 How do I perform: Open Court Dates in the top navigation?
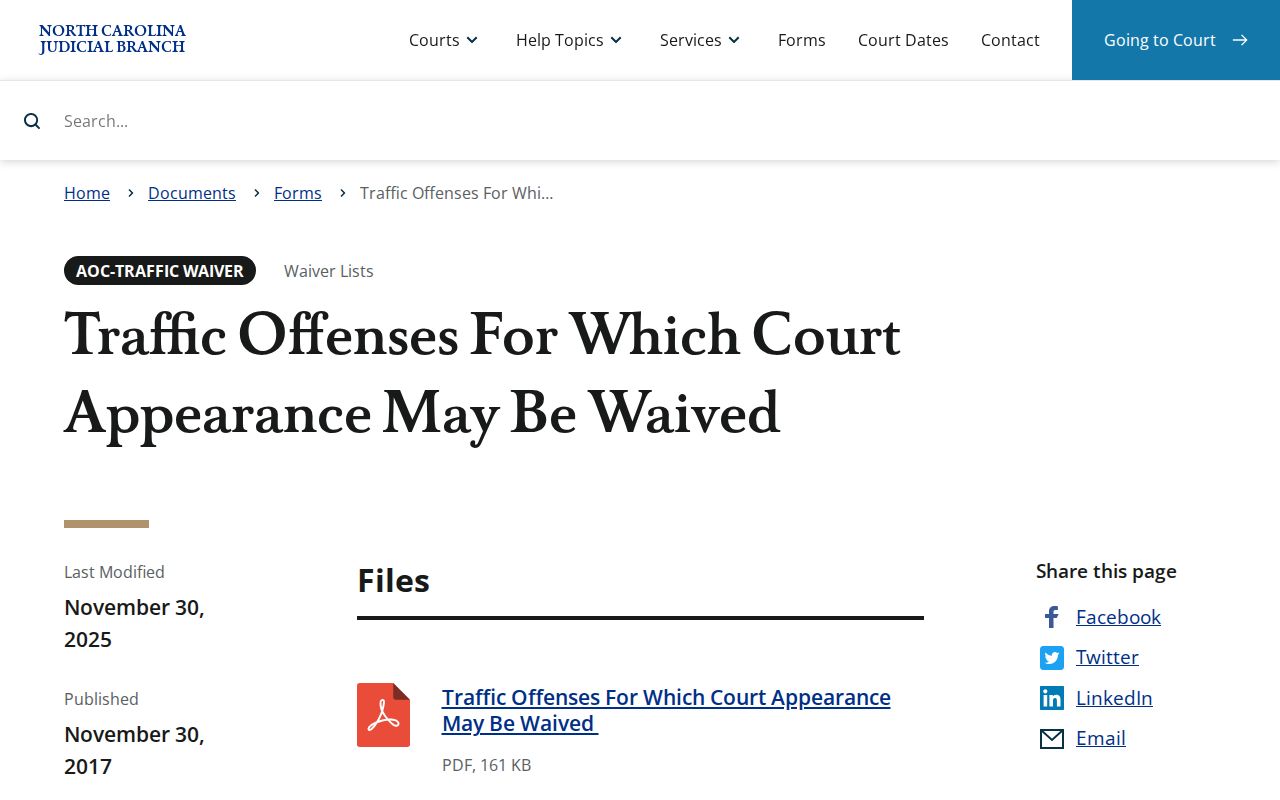click(x=903, y=40)
